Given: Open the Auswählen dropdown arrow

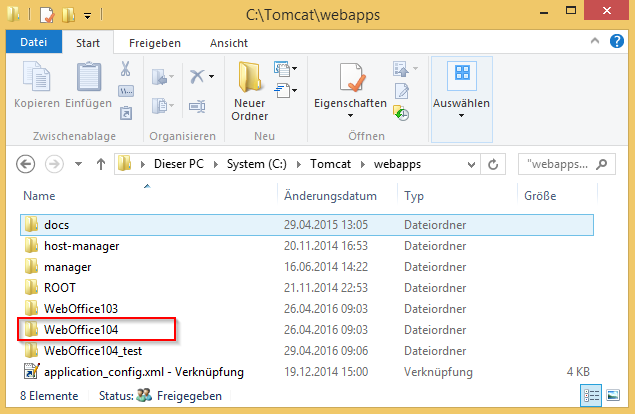Looking at the screenshot, I should point(461,116).
